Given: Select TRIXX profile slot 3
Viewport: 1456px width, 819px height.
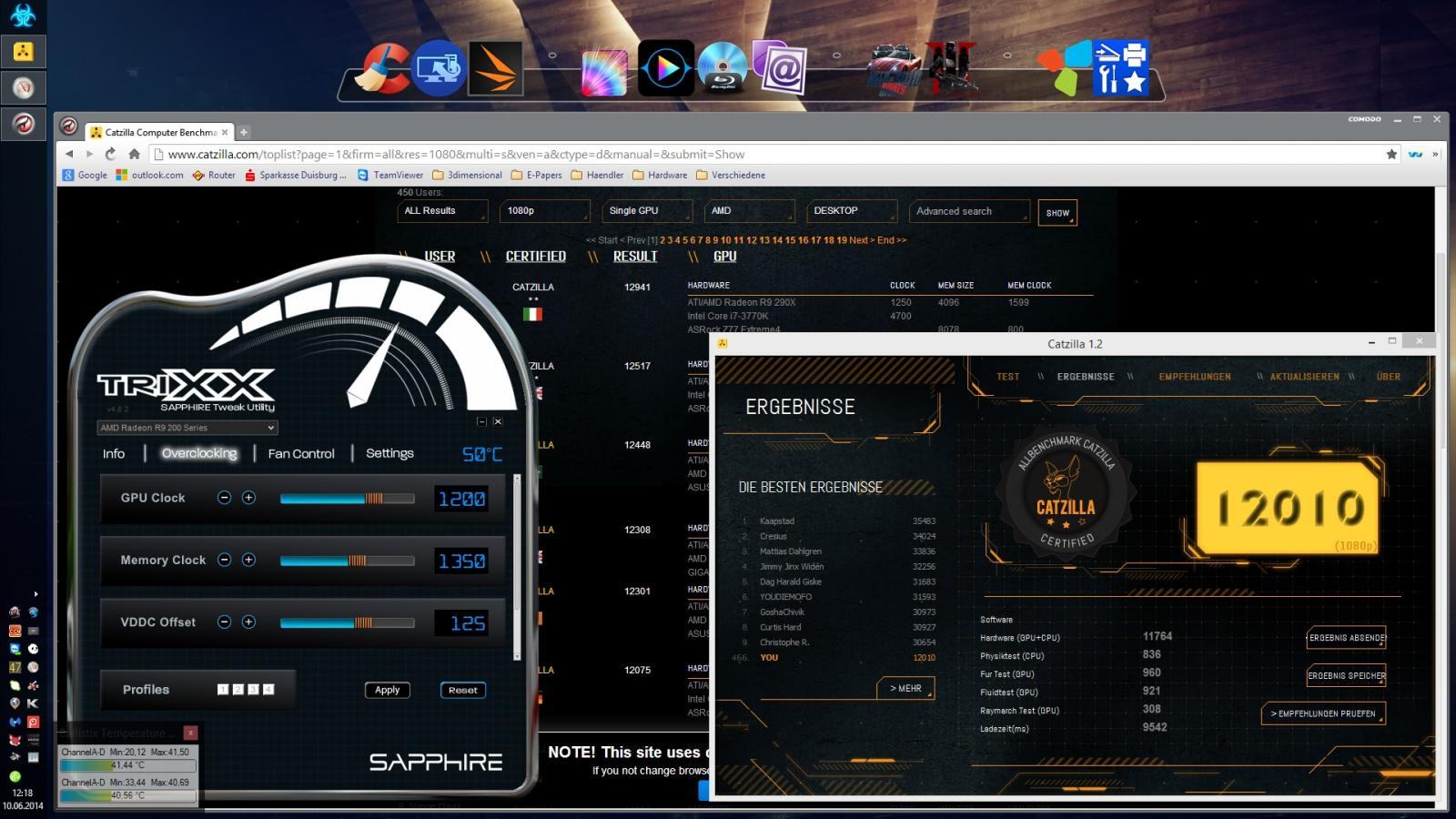Looking at the screenshot, I should (x=253, y=690).
